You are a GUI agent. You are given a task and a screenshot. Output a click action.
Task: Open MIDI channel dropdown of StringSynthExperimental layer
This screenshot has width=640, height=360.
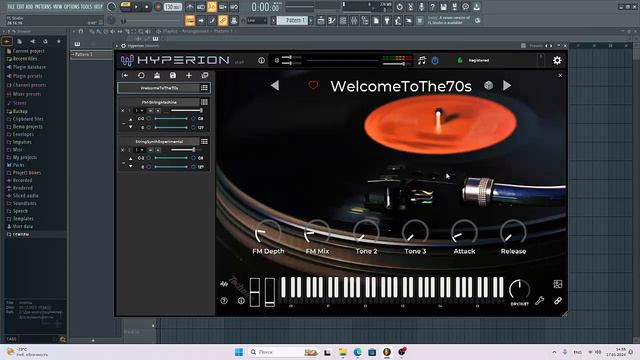pos(139,150)
